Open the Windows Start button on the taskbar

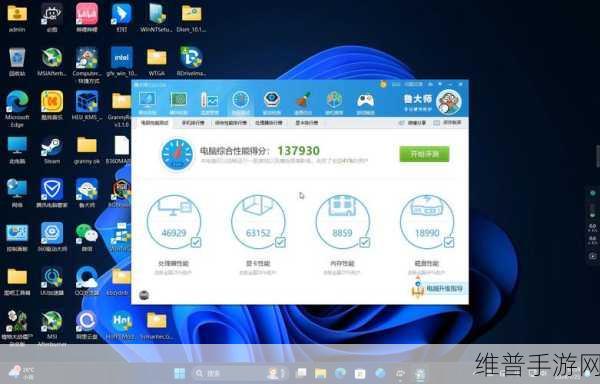pos(180,373)
